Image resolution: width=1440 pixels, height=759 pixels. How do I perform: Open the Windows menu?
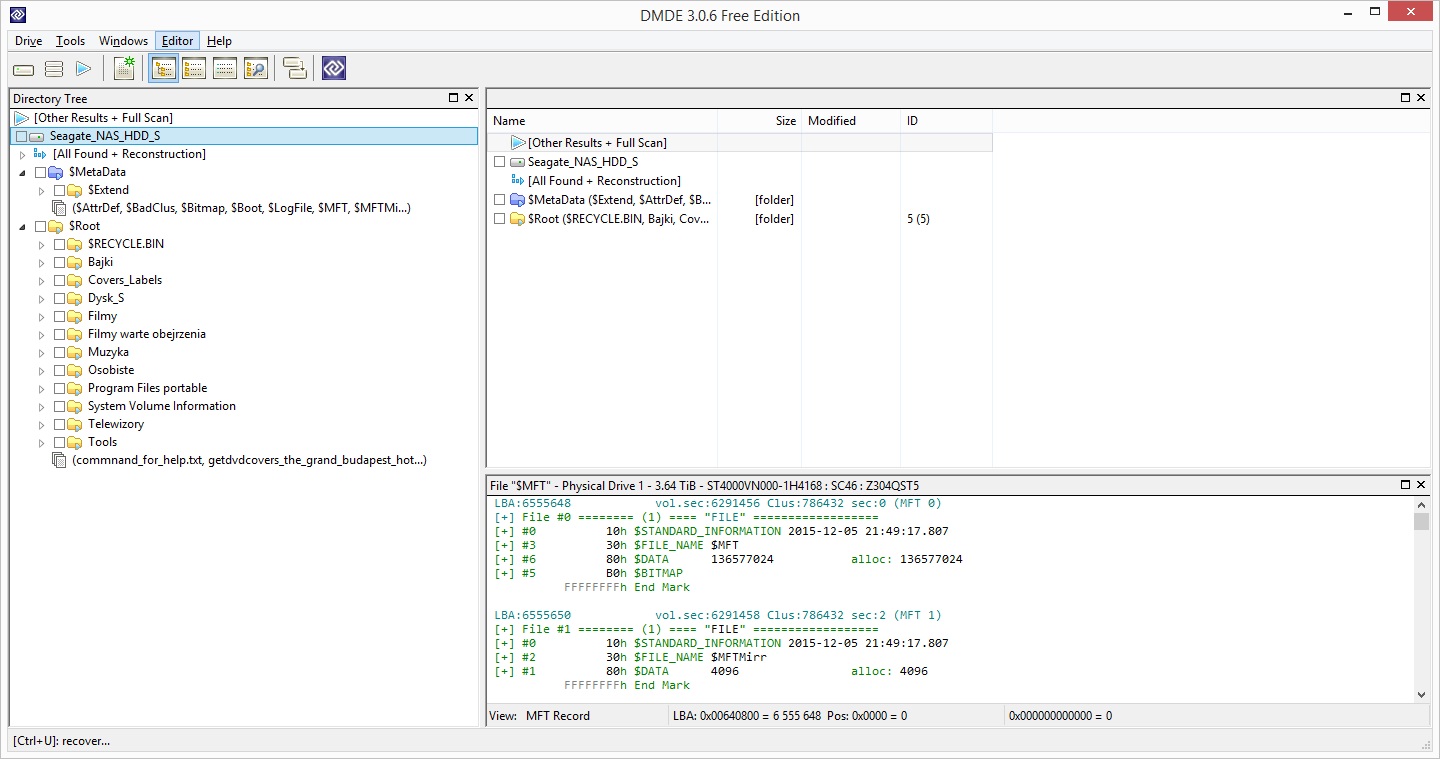coord(123,41)
